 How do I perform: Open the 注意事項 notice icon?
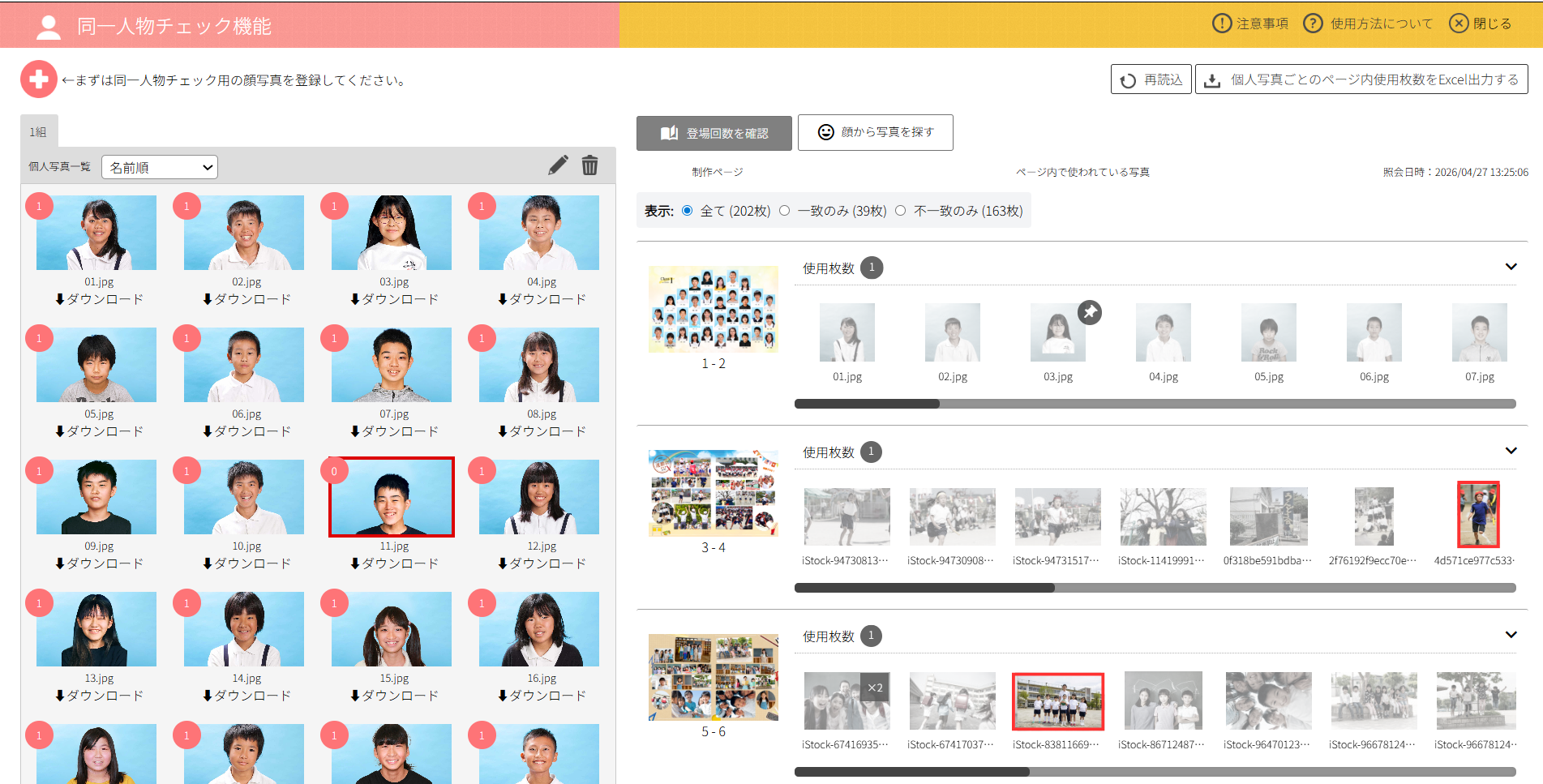coord(1221,24)
